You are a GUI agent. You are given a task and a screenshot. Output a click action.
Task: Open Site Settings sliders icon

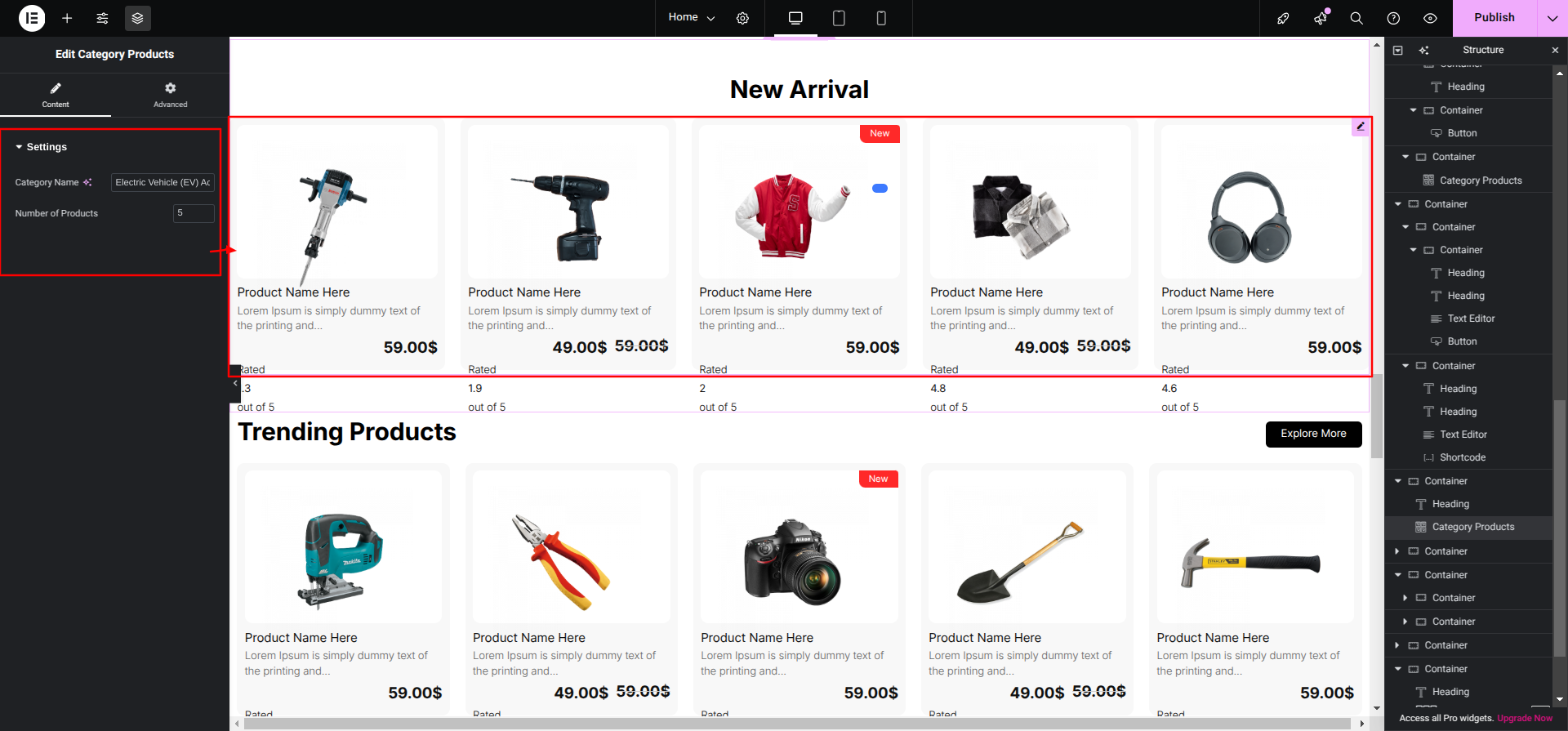pos(102,18)
